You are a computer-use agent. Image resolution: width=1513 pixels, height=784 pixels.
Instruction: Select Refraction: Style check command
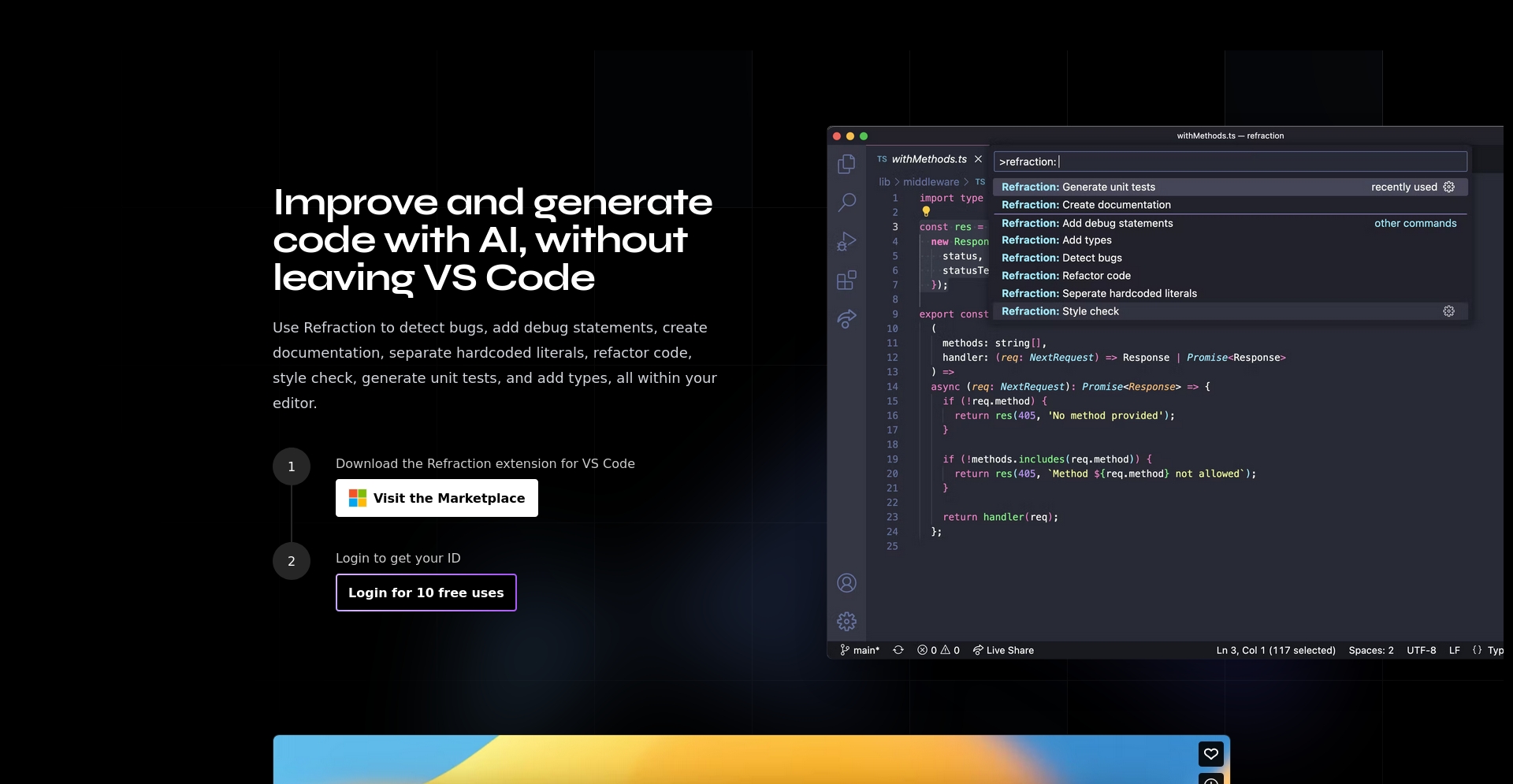[1229, 311]
